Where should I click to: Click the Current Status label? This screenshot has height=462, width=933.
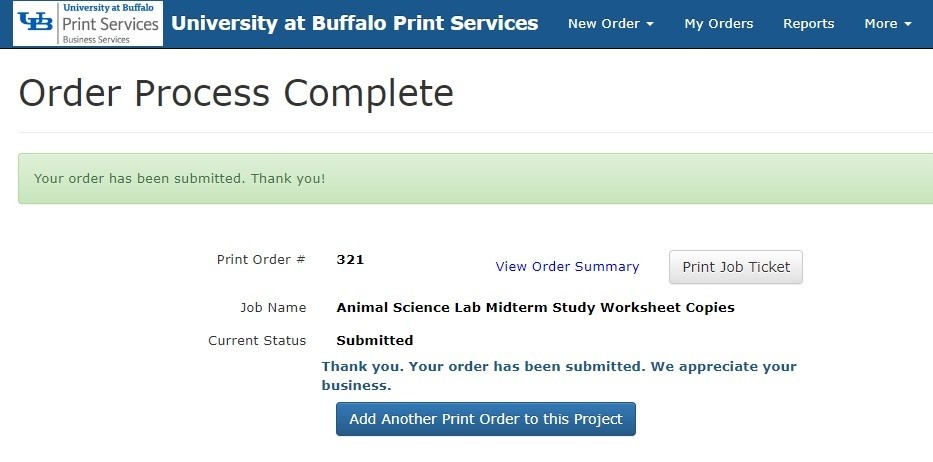(x=257, y=341)
